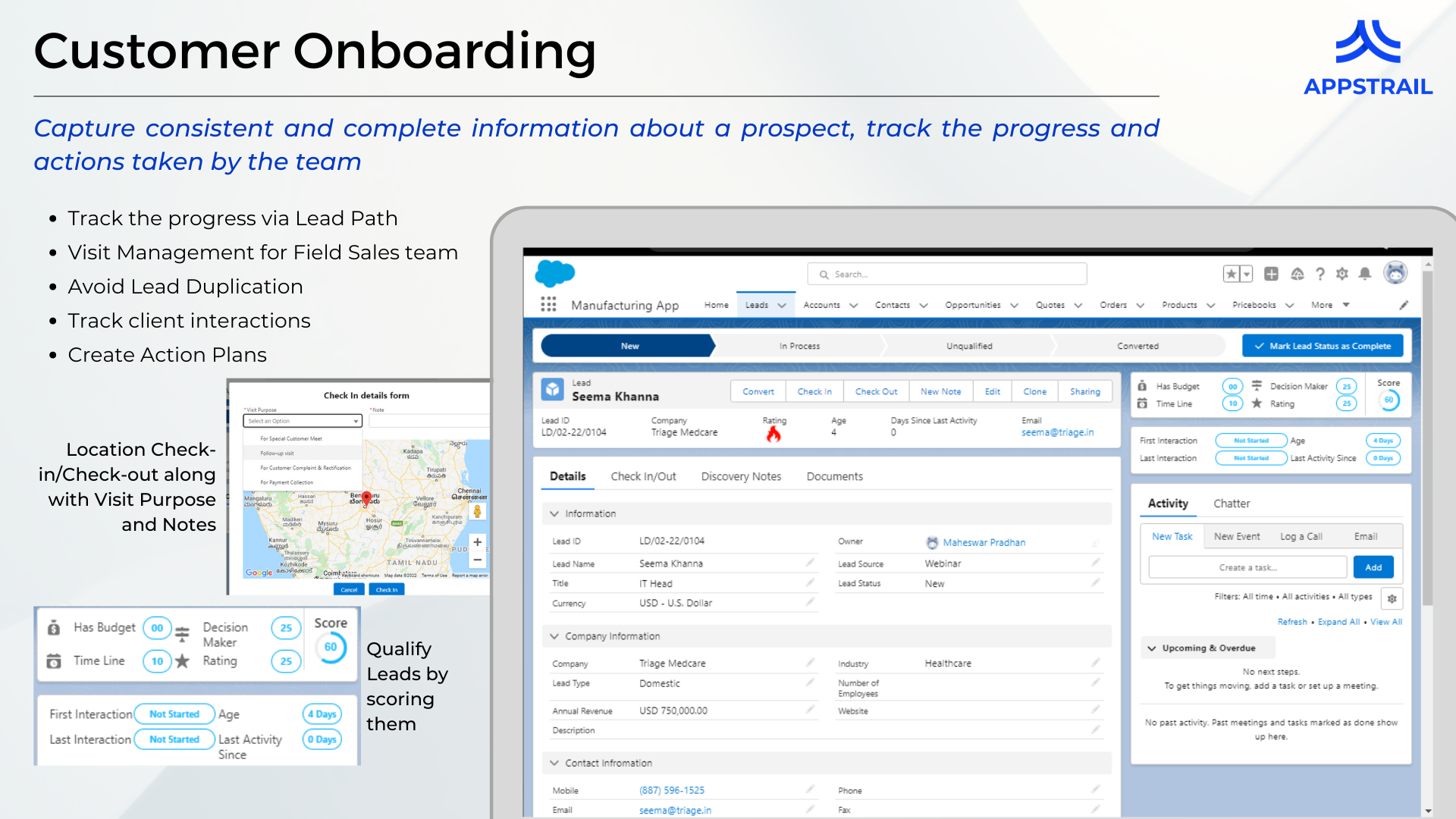Edit the Annual Revenue pencil icon

point(810,710)
